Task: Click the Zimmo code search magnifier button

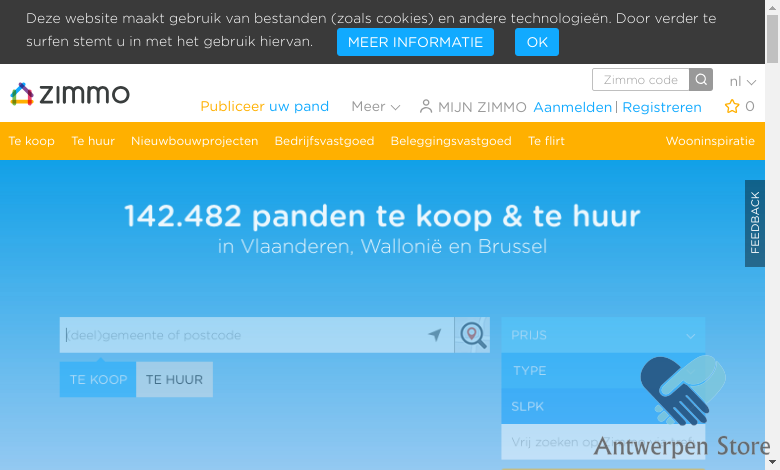Action: [x=701, y=80]
